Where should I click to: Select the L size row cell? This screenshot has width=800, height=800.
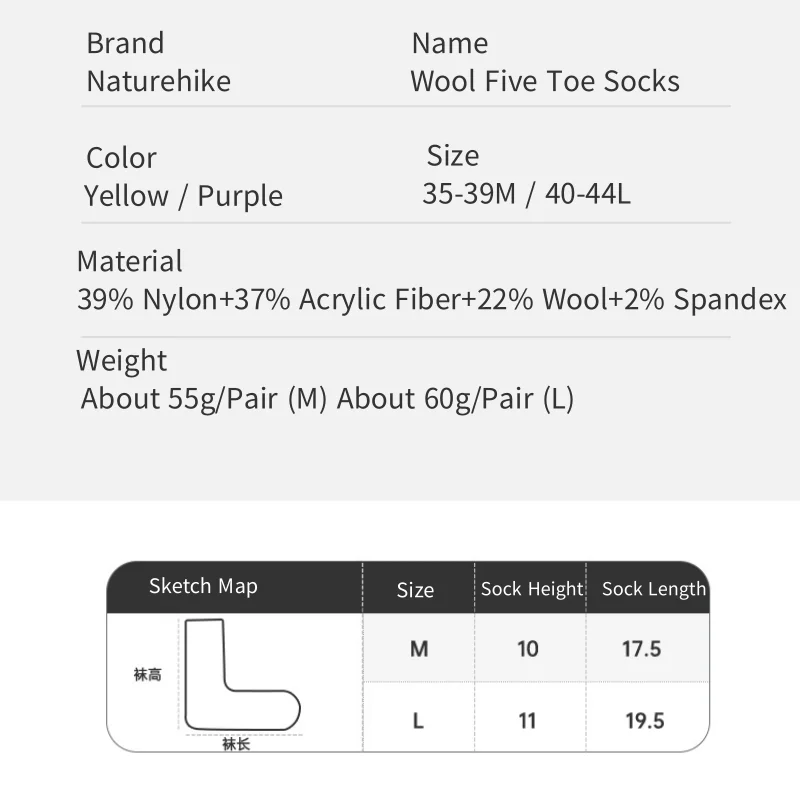(x=418, y=720)
